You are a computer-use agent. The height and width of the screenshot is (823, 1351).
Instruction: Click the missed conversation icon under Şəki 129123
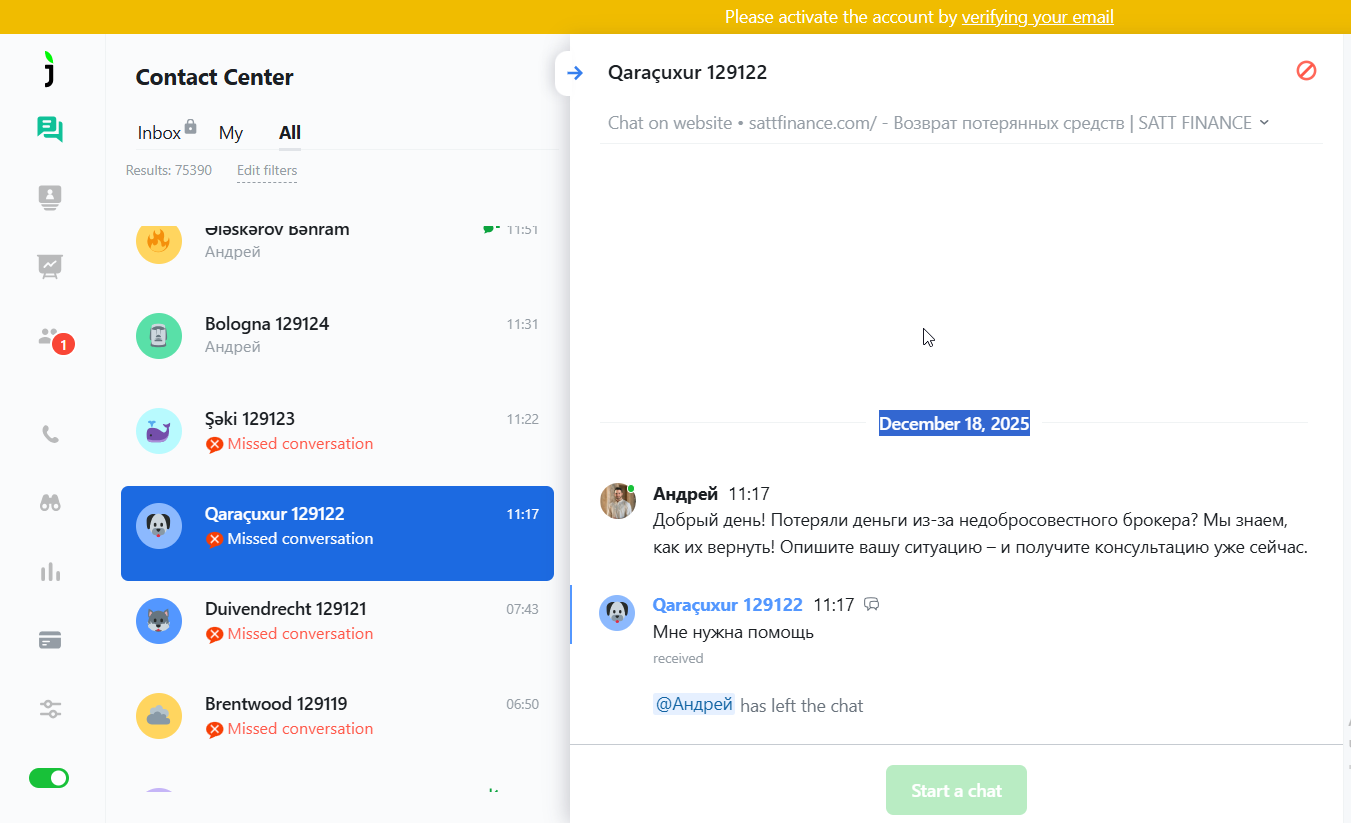pyautogui.click(x=214, y=445)
